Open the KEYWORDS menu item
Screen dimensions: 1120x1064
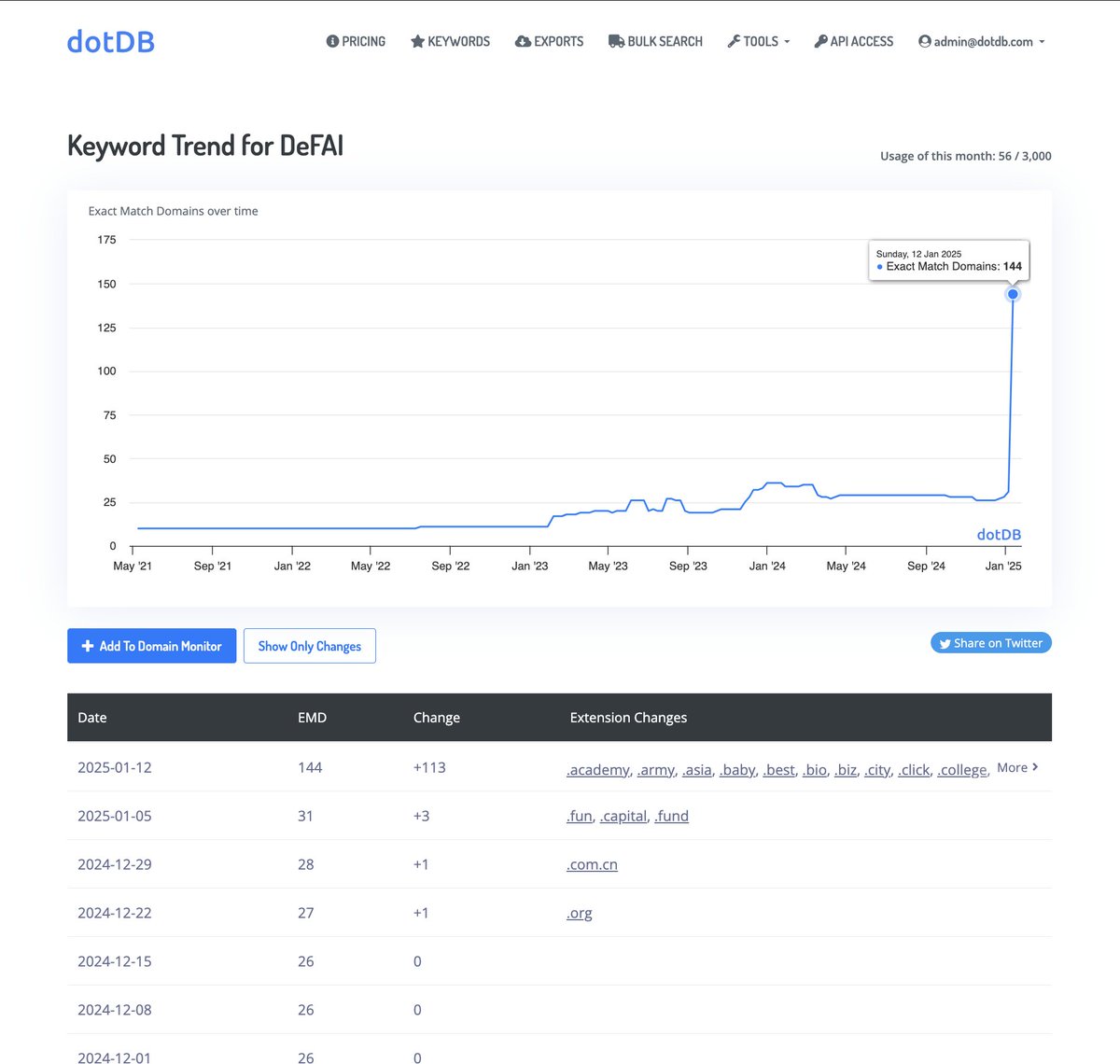(451, 41)
